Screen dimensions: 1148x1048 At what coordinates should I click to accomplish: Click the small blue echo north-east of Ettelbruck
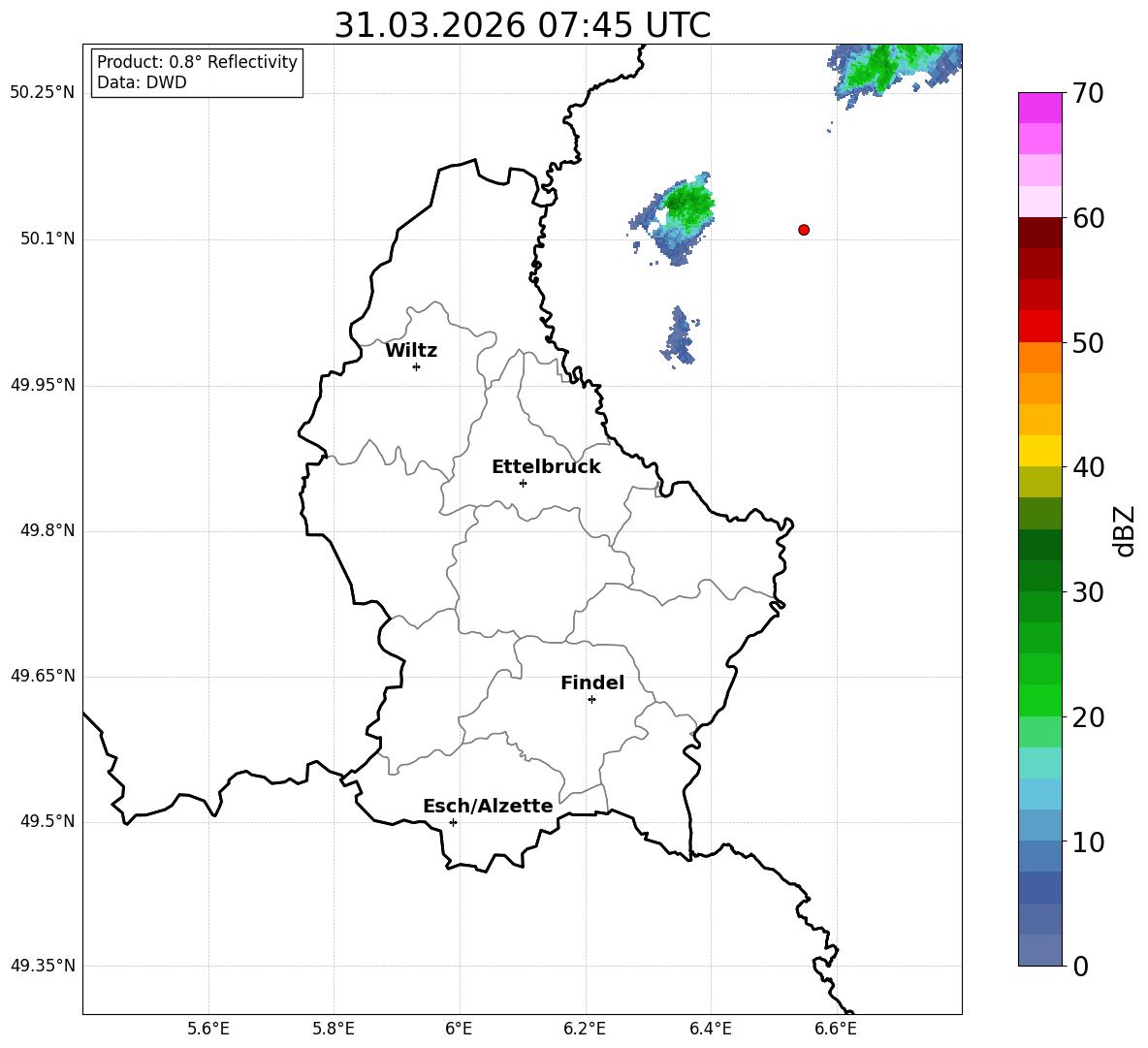tap(680, 336)
